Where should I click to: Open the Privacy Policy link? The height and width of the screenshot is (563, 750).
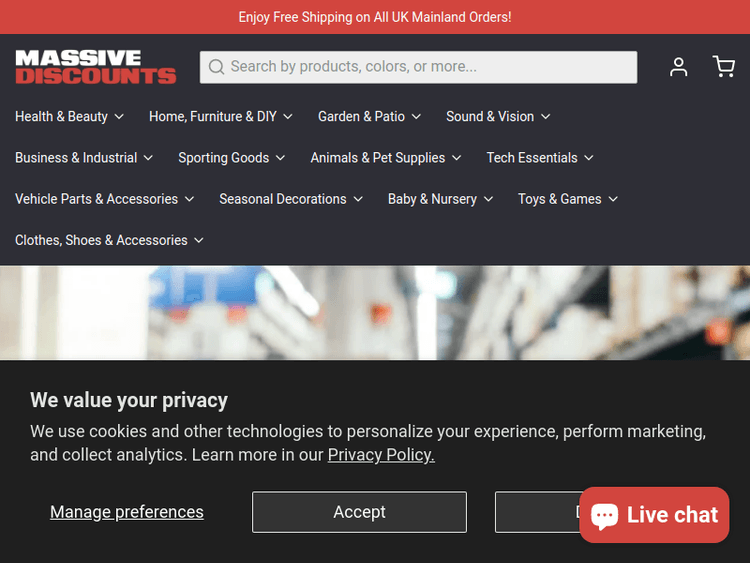[381, 454]
